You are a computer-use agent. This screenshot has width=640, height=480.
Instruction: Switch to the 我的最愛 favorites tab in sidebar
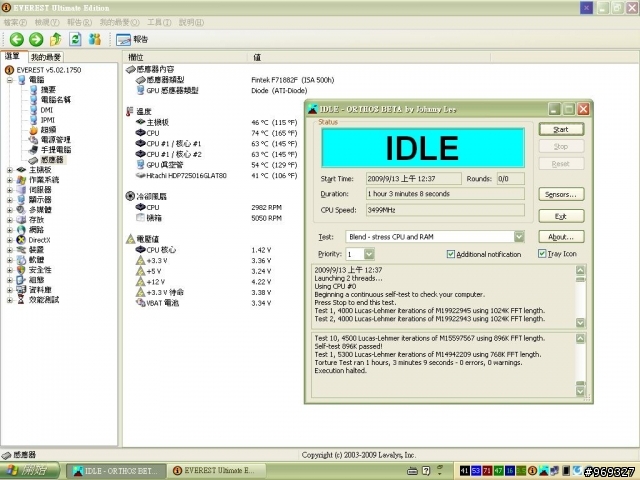click(x=46, y=57)
